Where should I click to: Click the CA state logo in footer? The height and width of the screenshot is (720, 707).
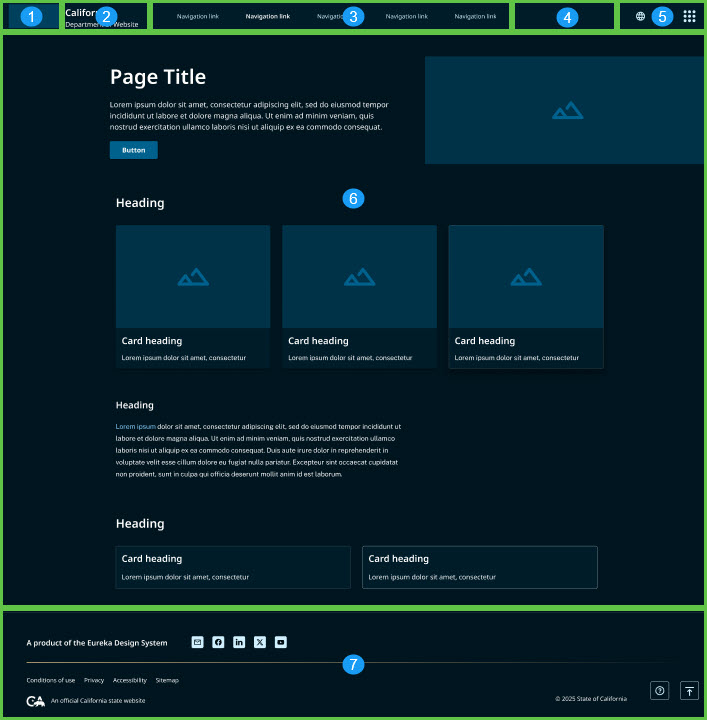(35, 701)
